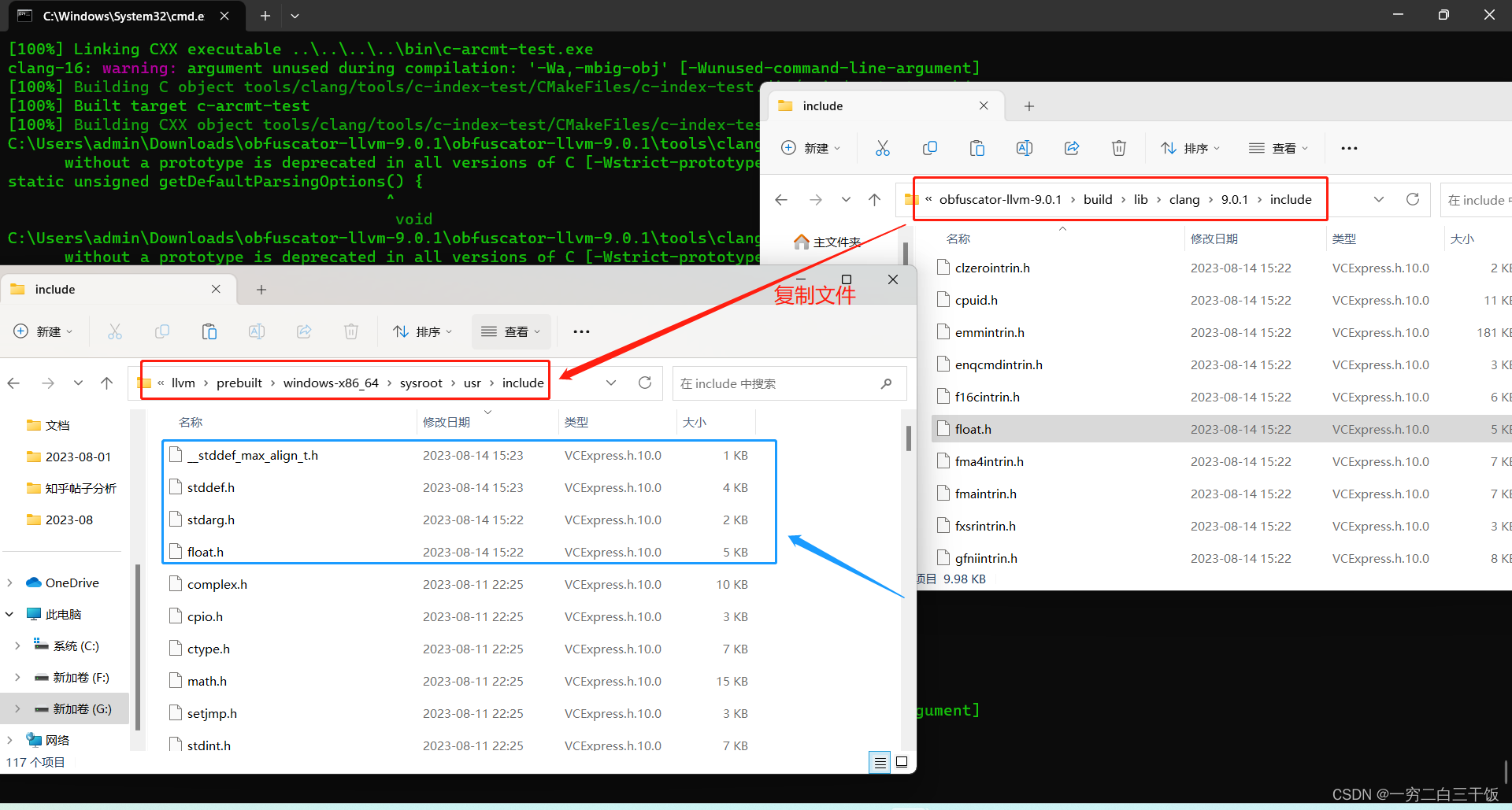Click the 在 include 中搜索 search box
This screenshot has width=1512, height=810.
pyautogui.click(x=787, y=383)
